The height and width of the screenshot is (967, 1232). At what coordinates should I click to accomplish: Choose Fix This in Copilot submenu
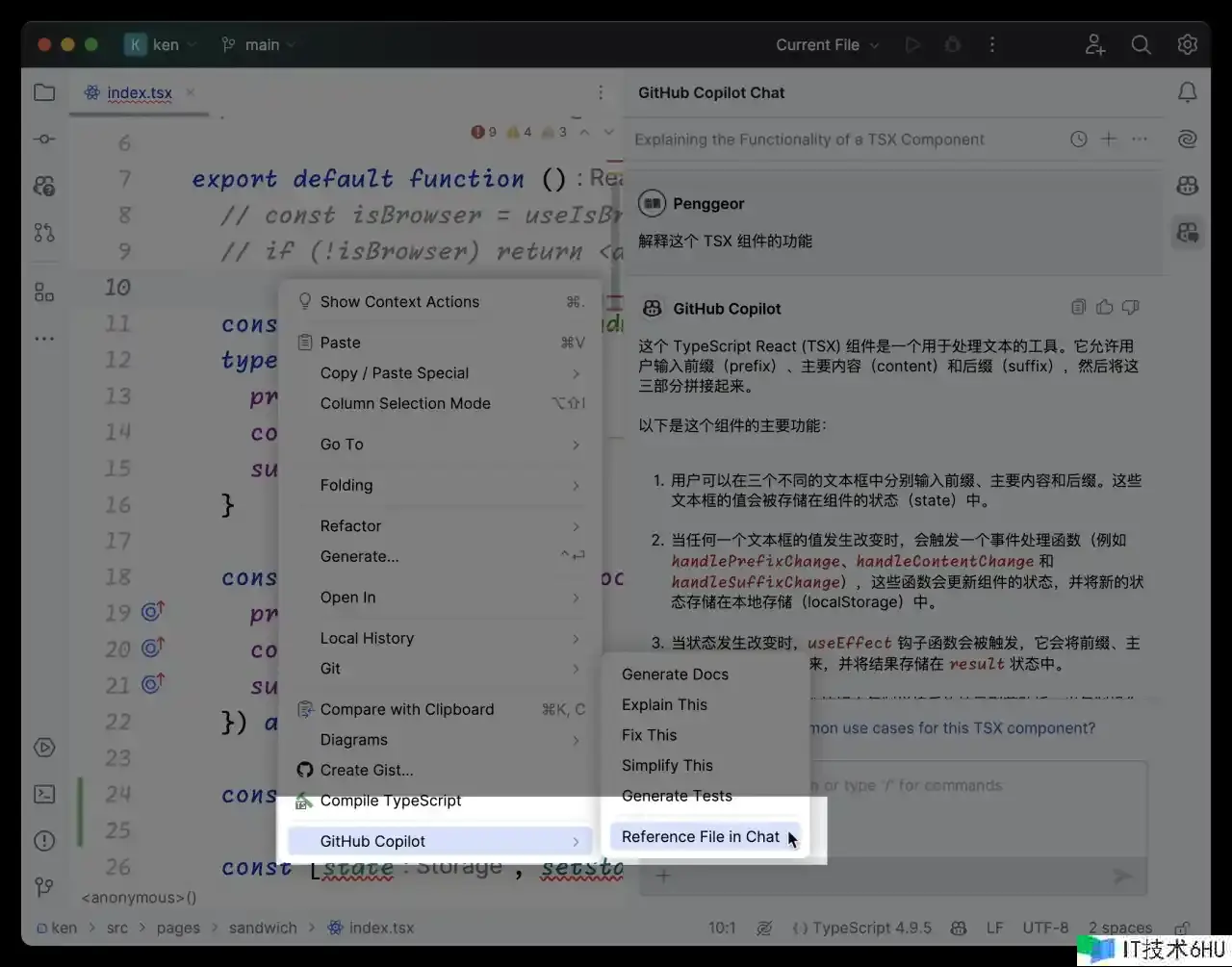point(706,735)
